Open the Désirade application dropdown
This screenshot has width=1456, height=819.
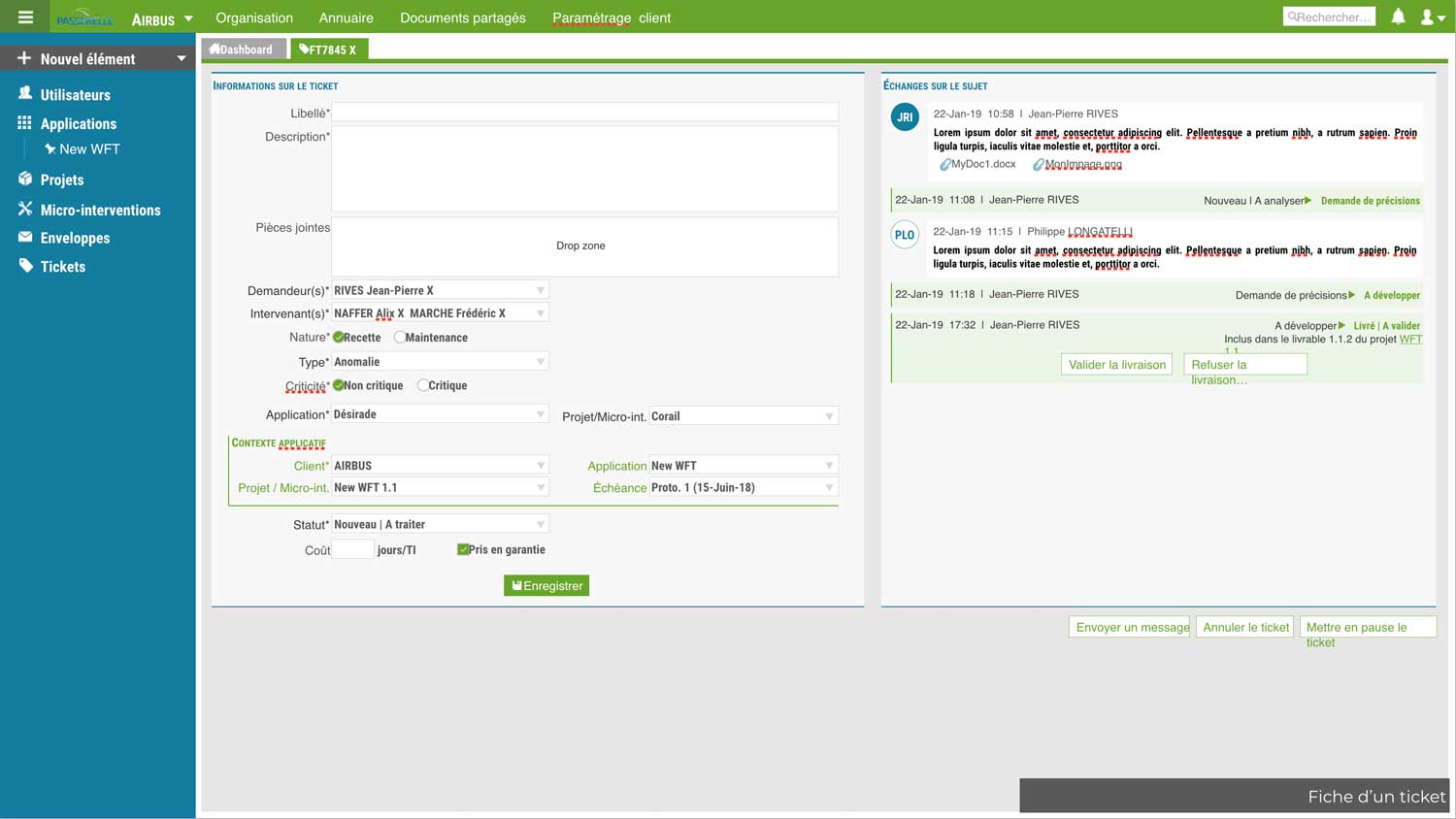(440, 414)
